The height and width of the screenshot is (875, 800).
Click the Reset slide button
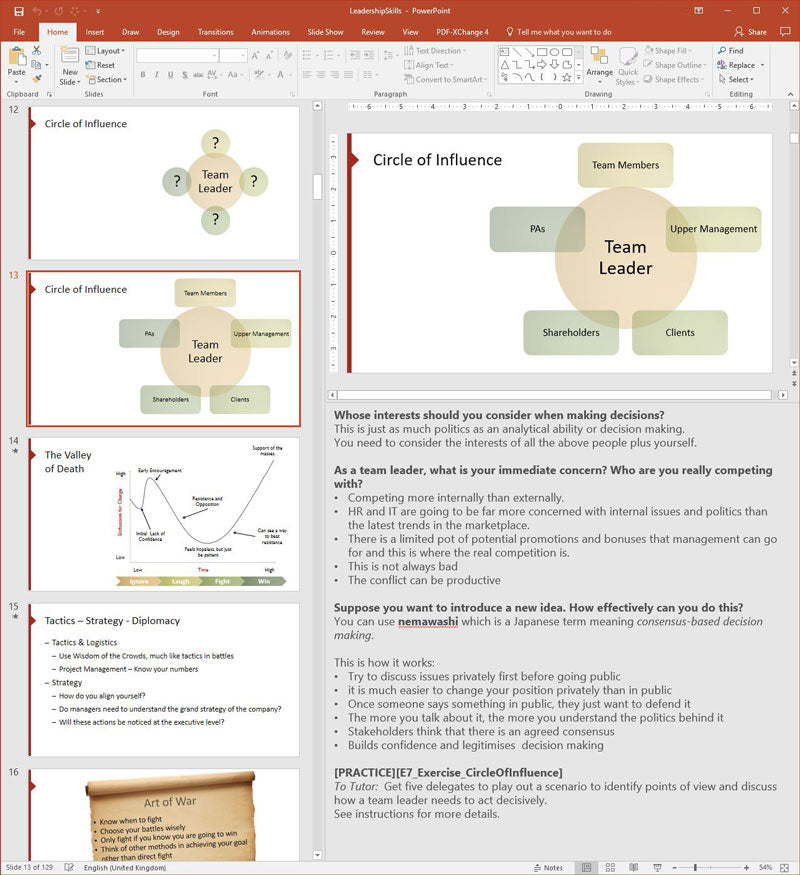click(x=100, y=65)
